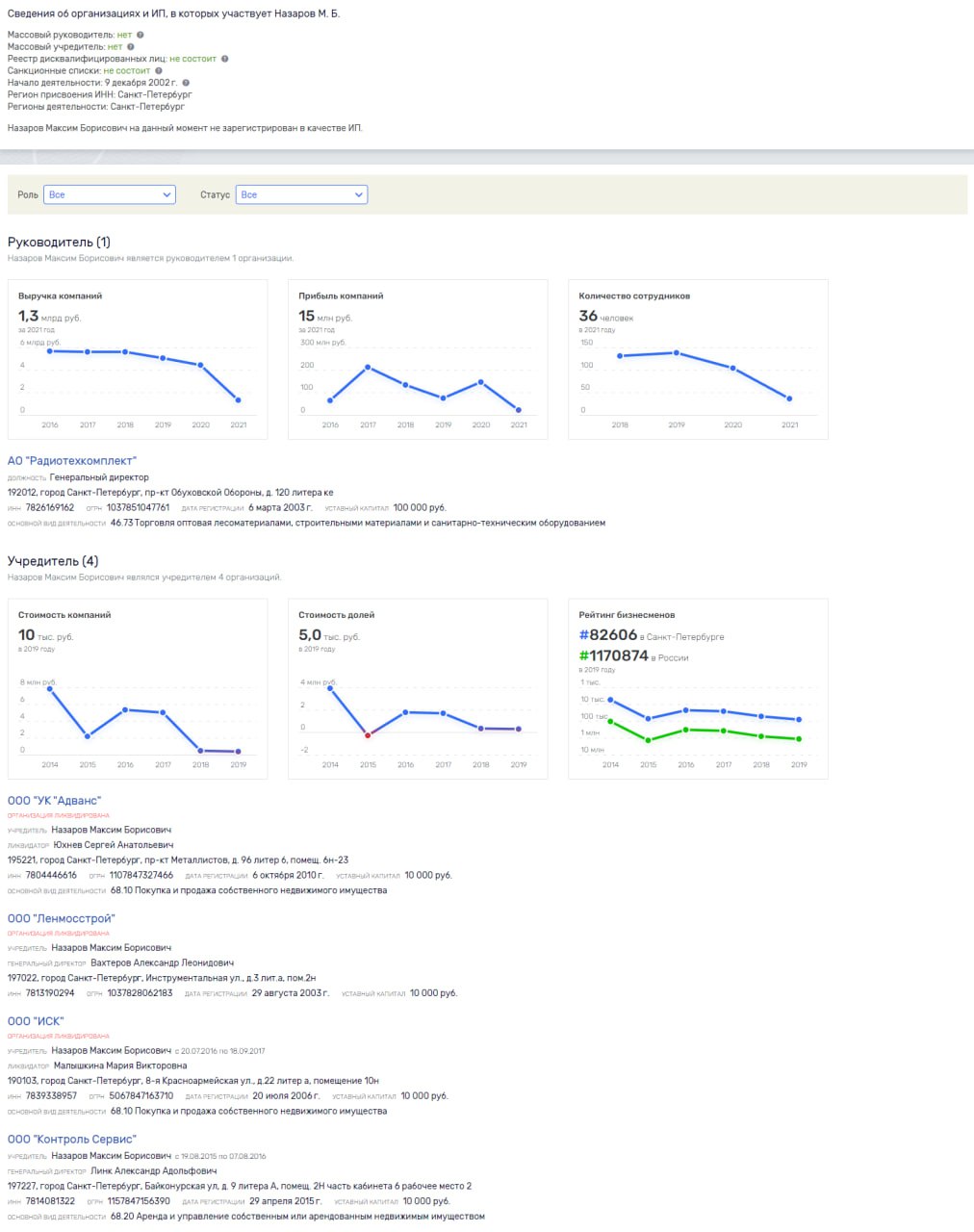Click help icon next to Массовый руководитель
This screenshot has width=974, height=1232.
141,35
